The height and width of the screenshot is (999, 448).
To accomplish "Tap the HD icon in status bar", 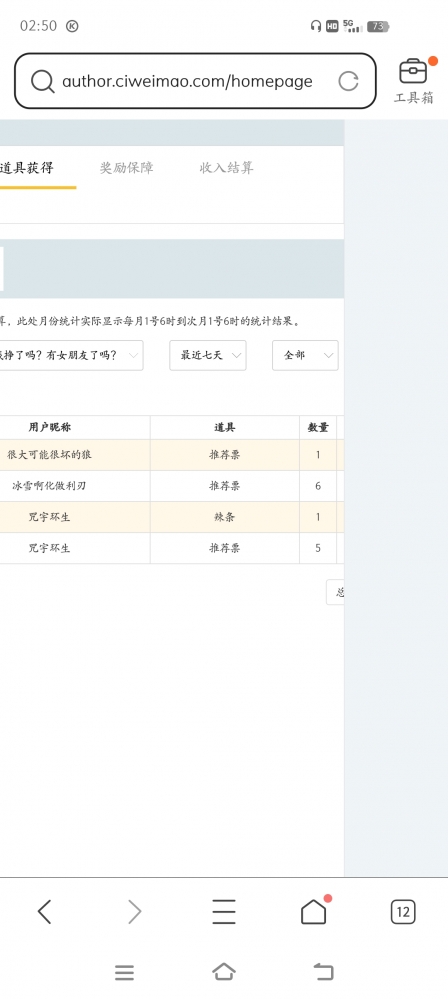I will click(332, 26).
